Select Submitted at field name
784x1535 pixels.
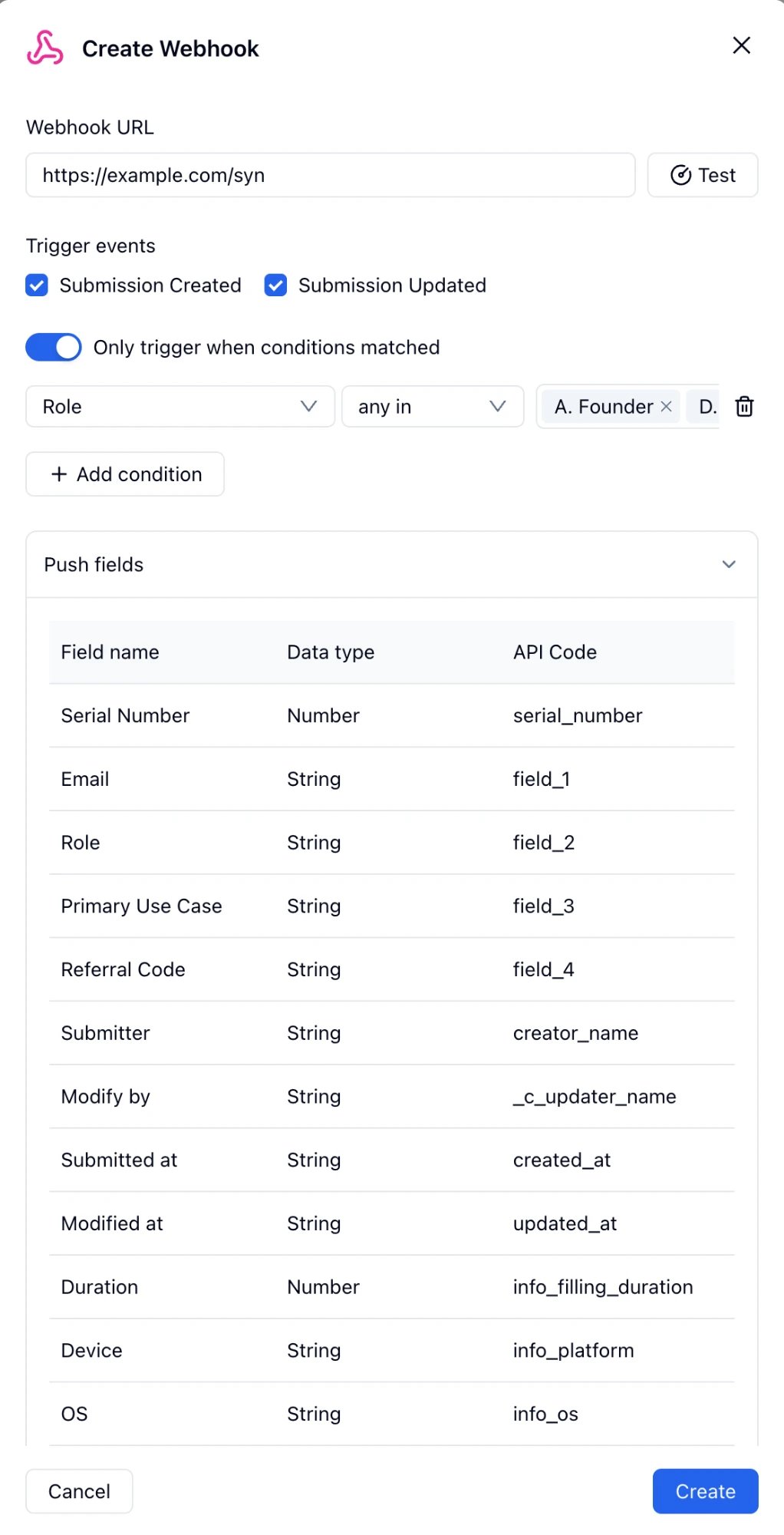[119, 1160]
